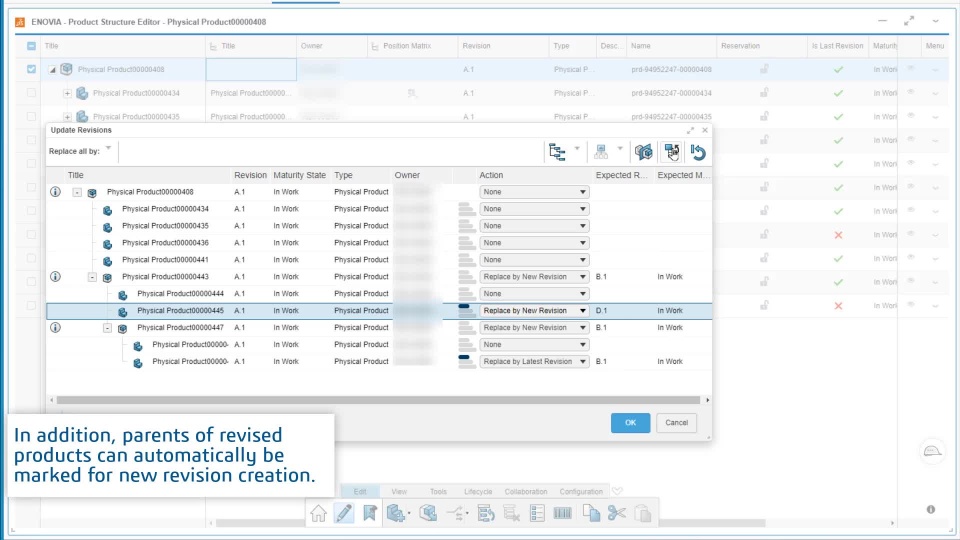Select the Physical Product00000444 row in the dialog
The image size is (960, 540).
point(379,294)
